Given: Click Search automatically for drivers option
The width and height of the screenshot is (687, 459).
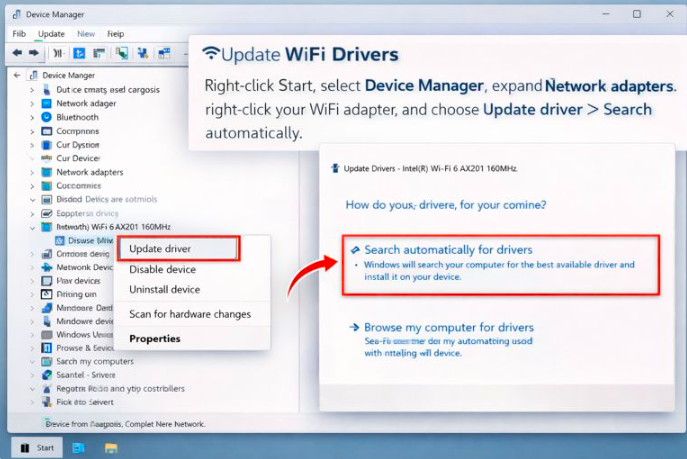Looking at the screenshot, I should click(x=447, y=250).
